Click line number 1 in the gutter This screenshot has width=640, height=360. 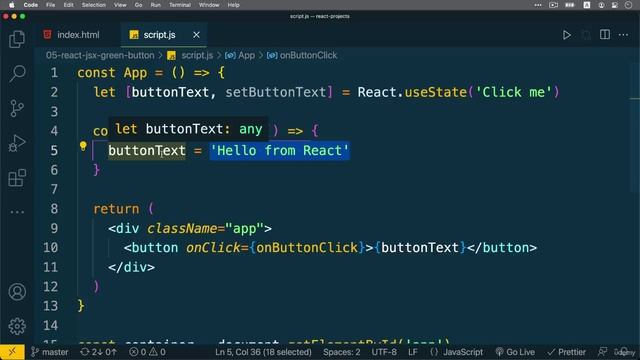54,73
